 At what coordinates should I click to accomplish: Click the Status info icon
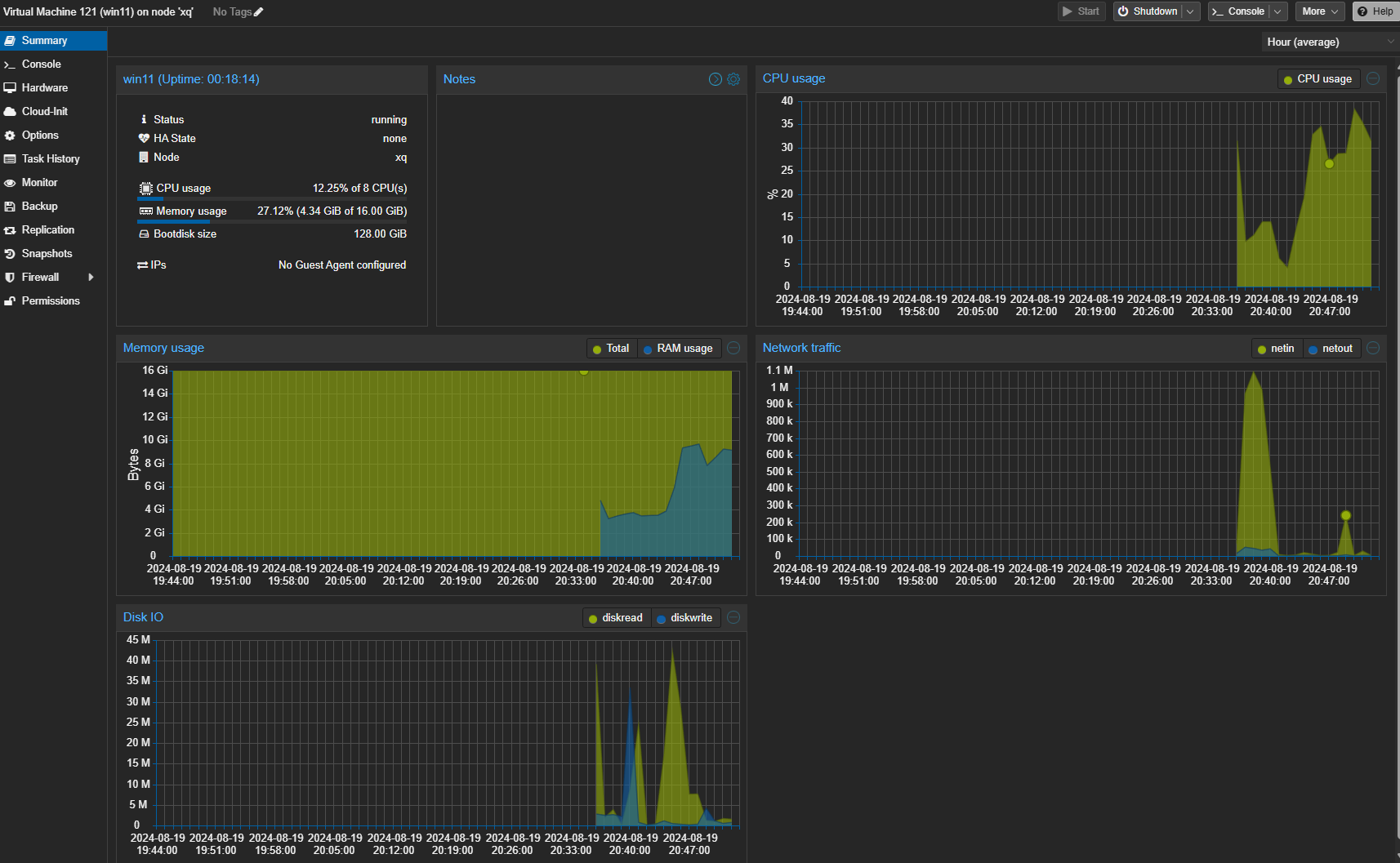click(x=144, y=119)
